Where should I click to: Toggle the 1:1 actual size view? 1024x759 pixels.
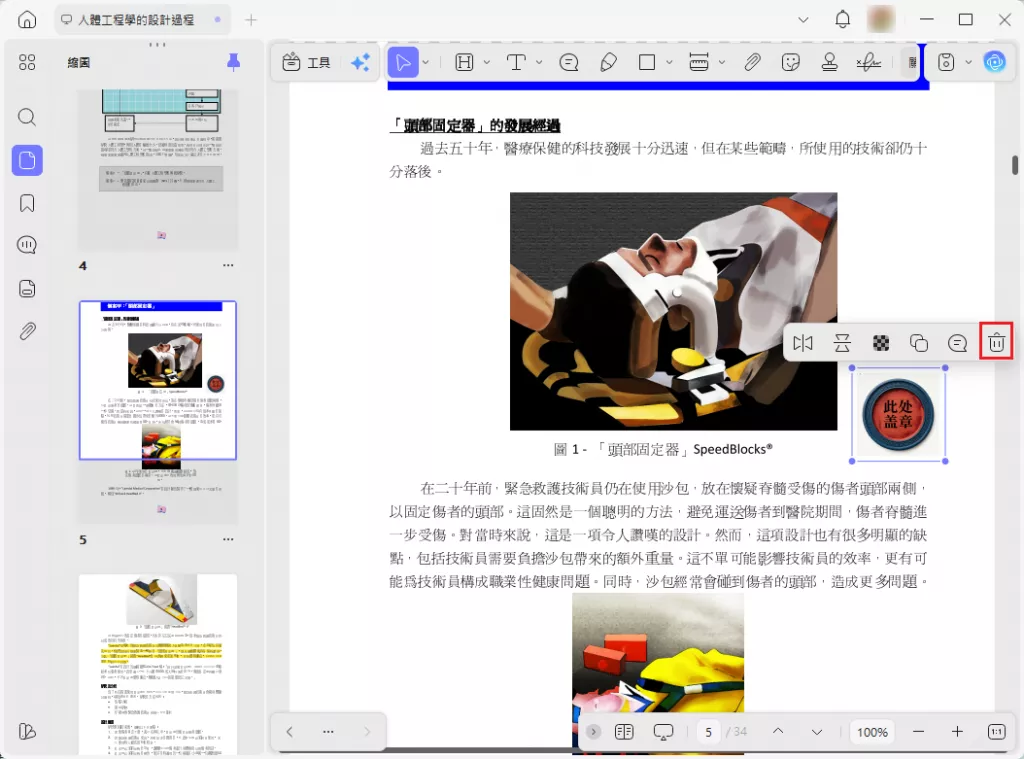[x=996, y=732]
